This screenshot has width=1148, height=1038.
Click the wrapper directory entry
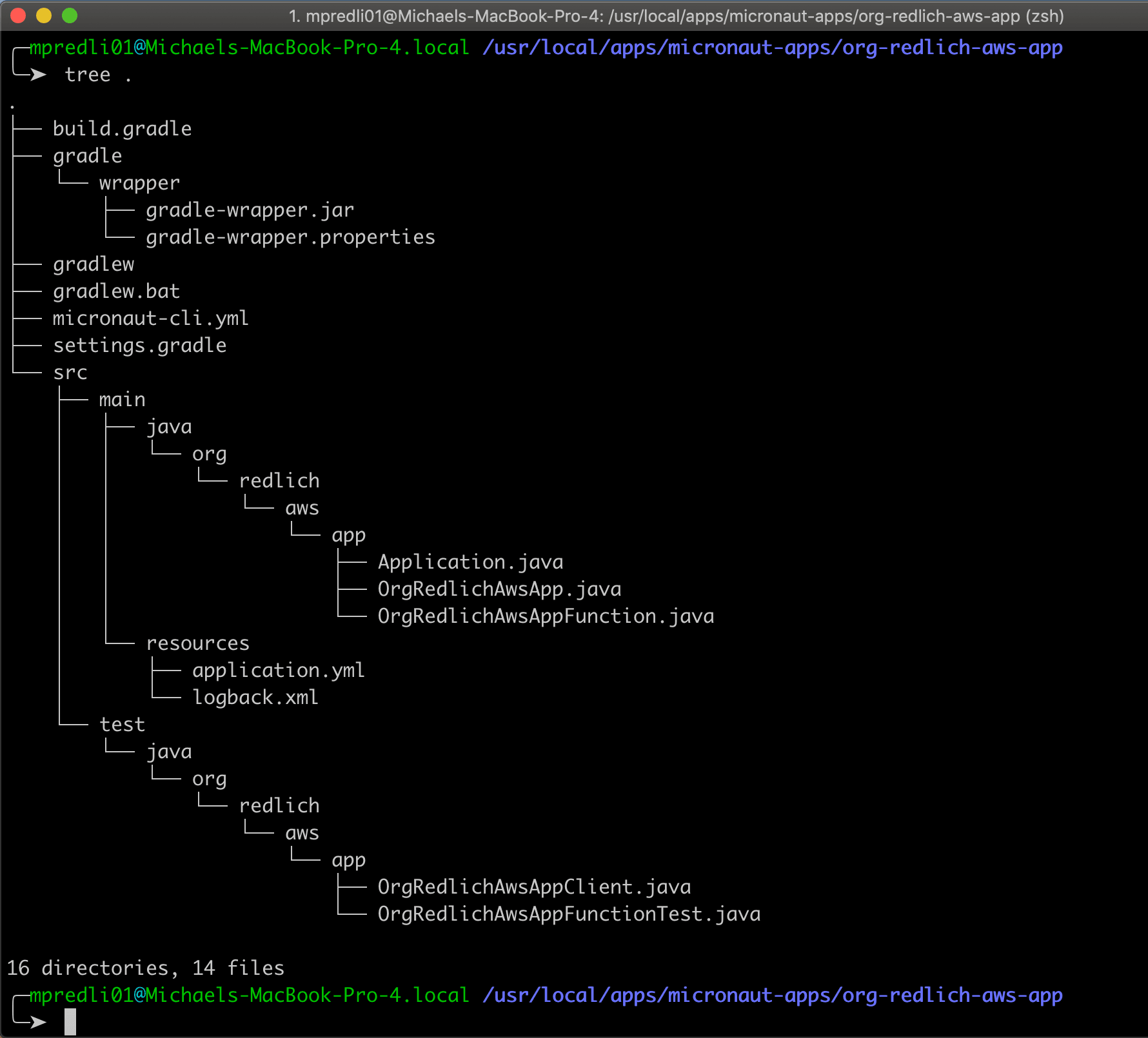139,183
